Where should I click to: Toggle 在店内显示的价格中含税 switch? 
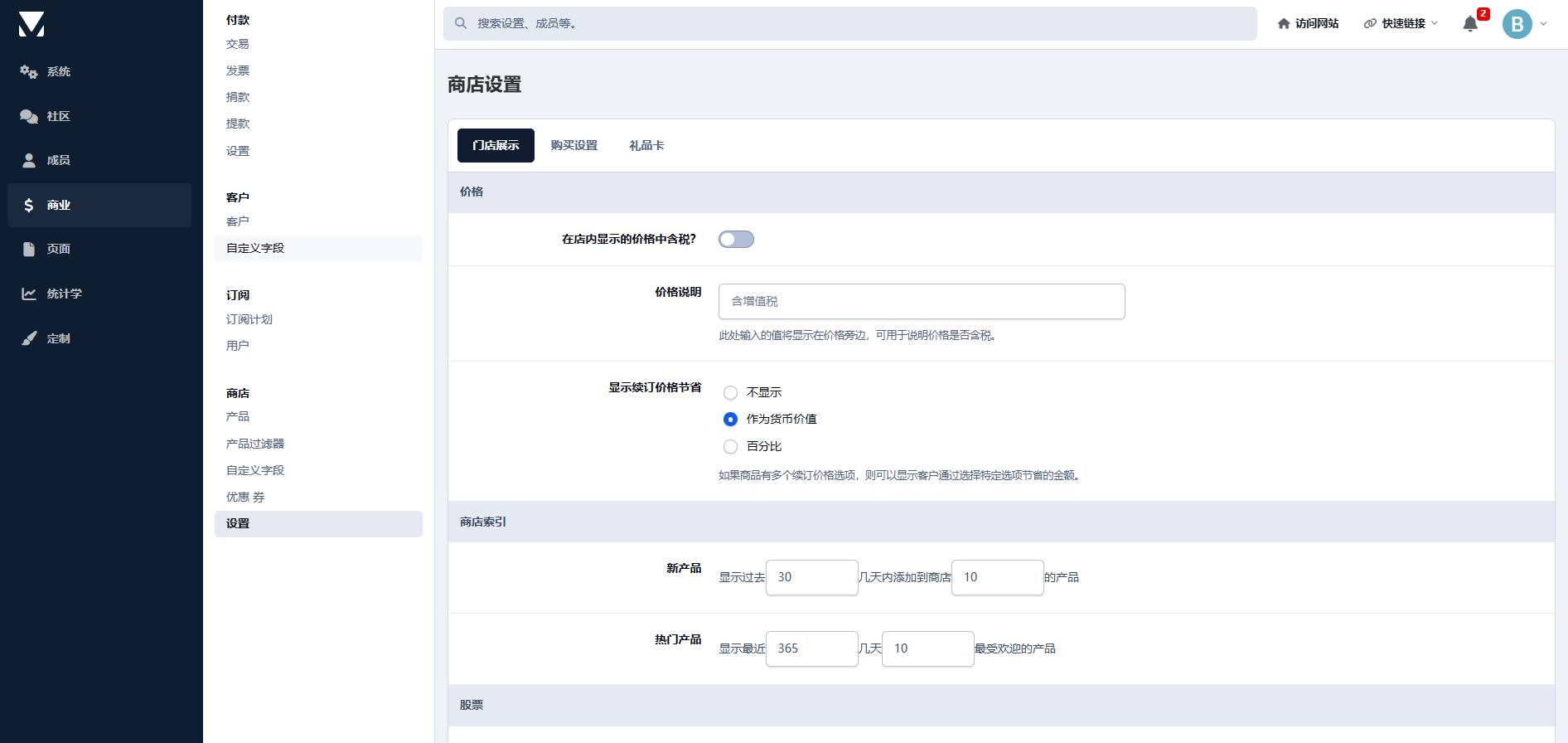(x=736, y=240)
